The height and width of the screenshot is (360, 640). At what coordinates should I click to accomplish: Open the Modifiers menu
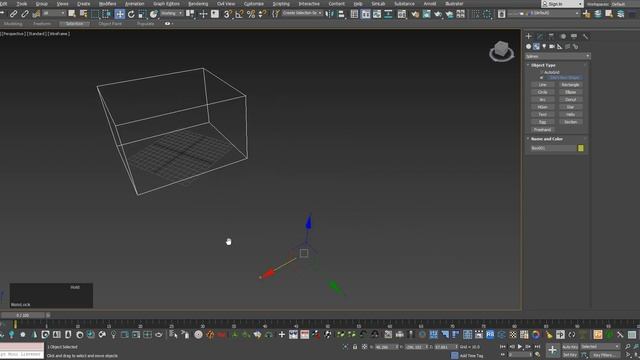[108, 4]
